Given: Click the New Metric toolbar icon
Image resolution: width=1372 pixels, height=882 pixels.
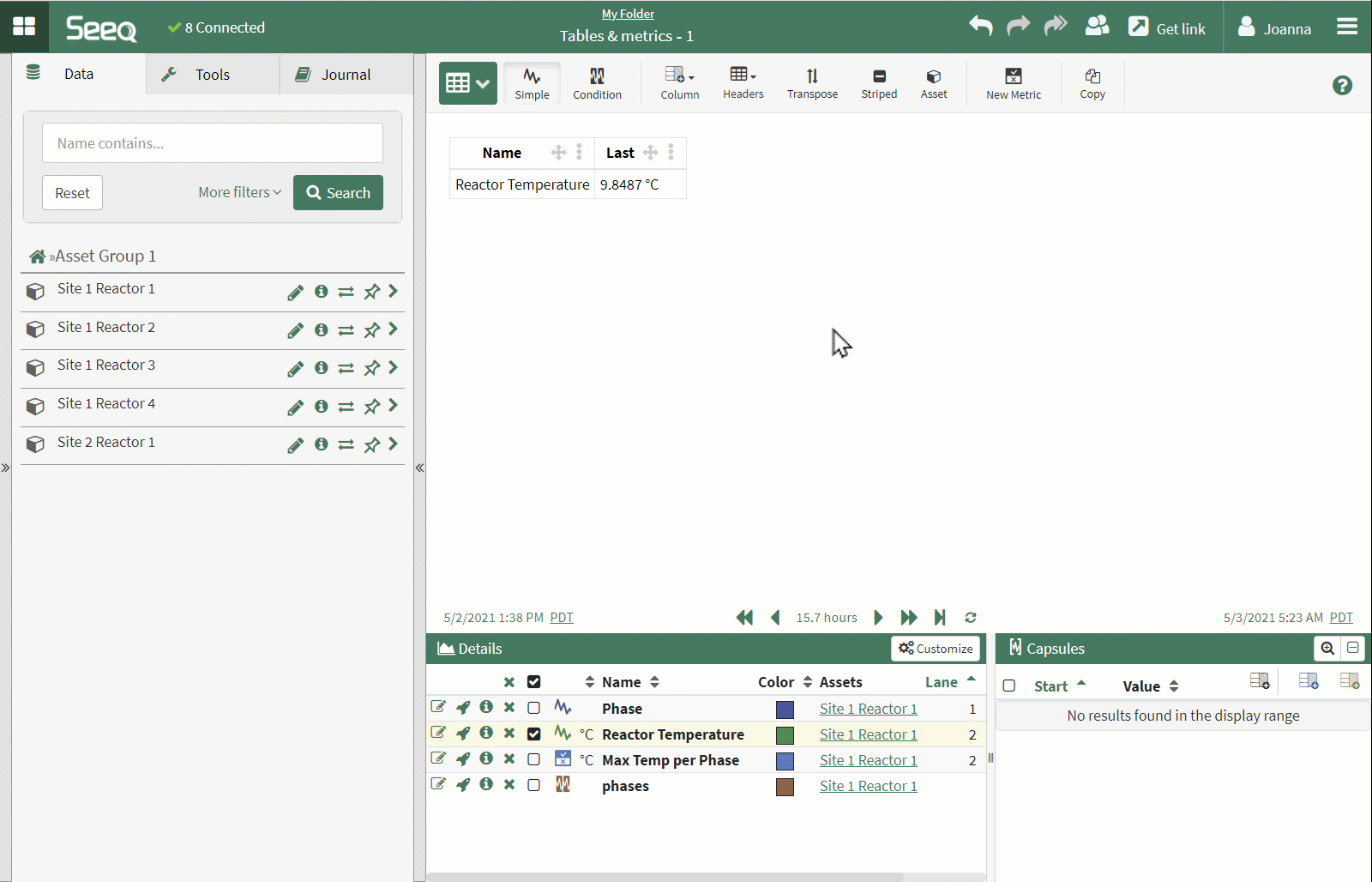Looking at the screenshot, I should 1013,83.
